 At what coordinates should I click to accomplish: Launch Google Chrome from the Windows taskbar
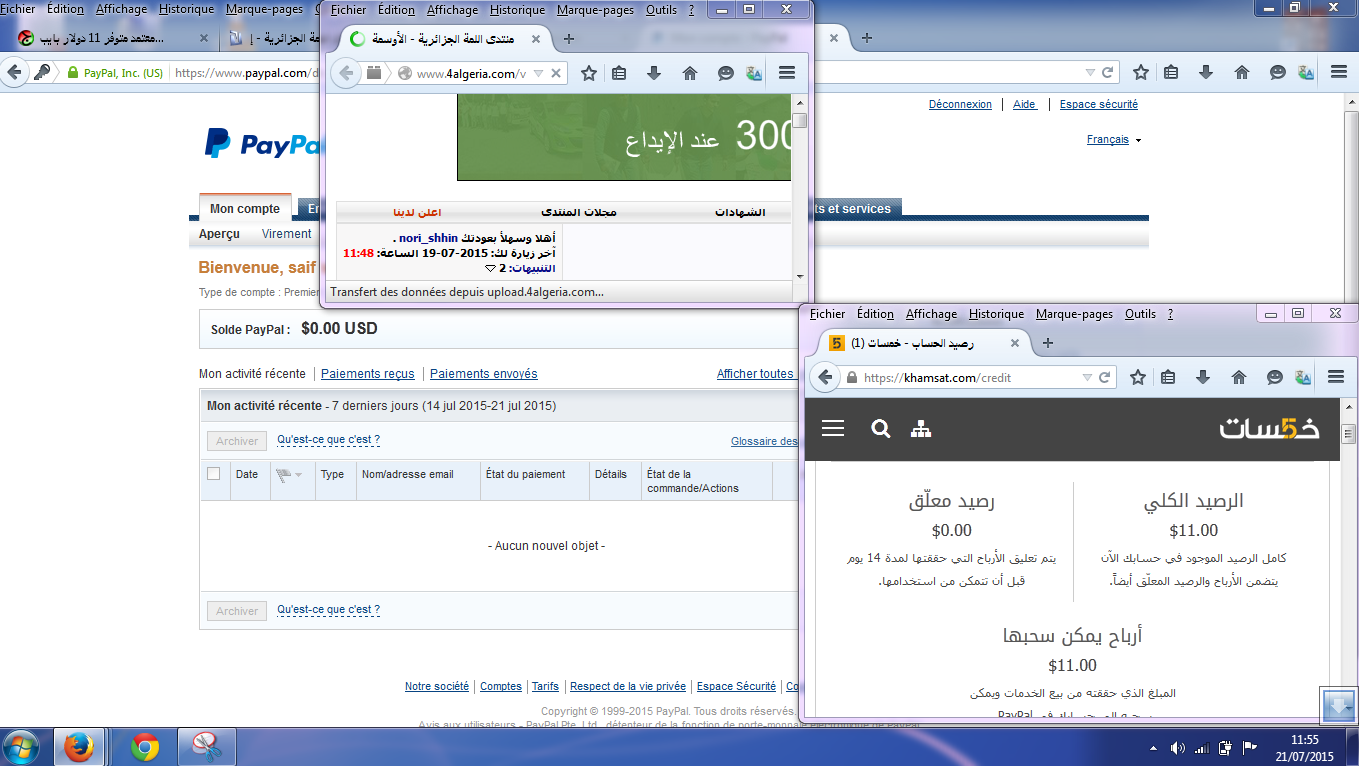pyautogui.click(x=145, y=746)
